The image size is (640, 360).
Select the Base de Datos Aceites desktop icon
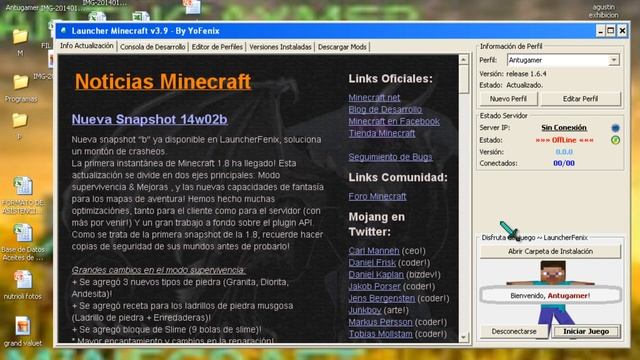pos(23,242)
